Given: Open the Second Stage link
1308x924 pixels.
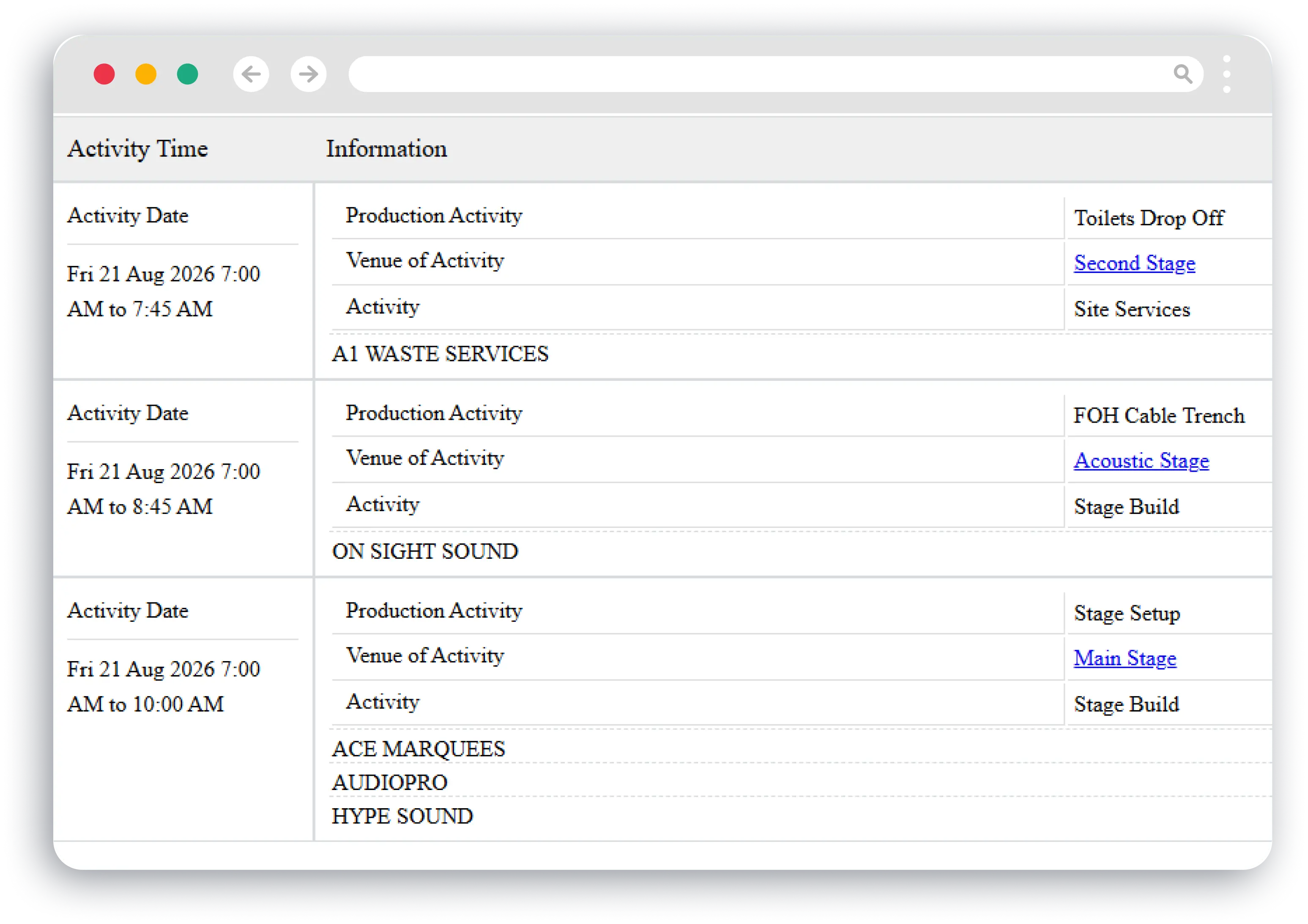Looking at the screenshot, I should tap(1134, 262).
